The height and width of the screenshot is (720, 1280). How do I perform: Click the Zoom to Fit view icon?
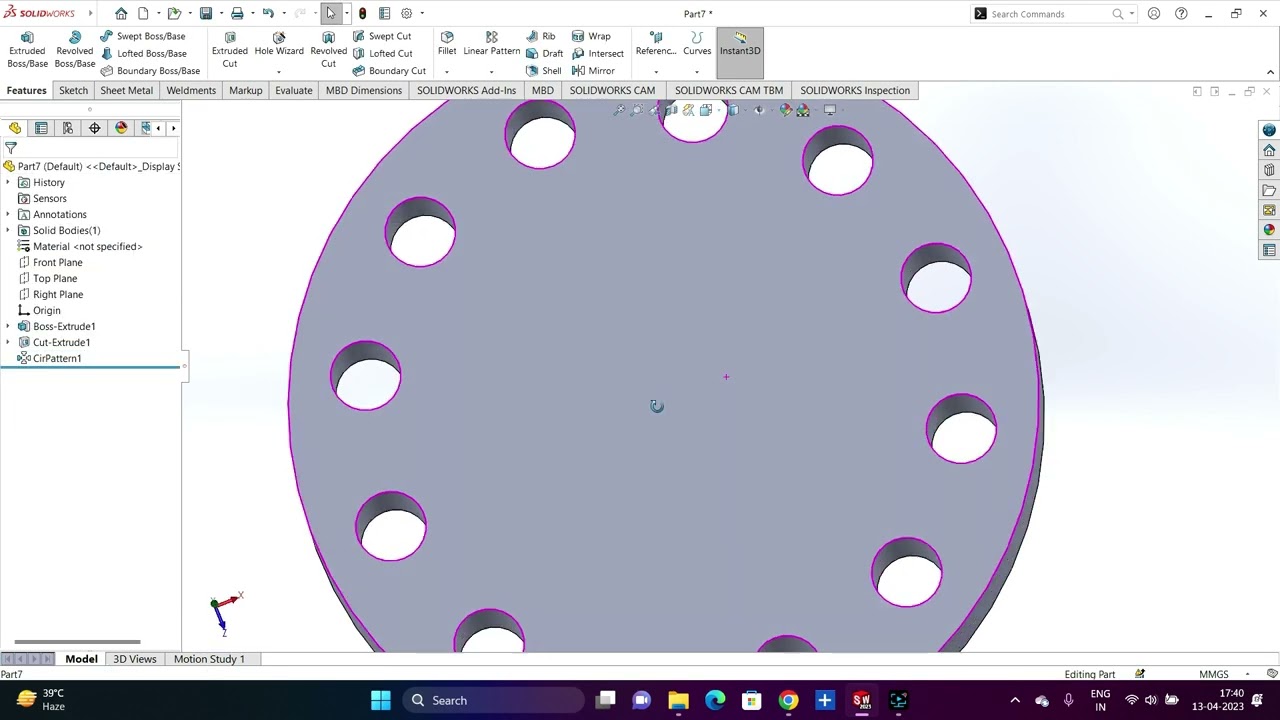619,110
